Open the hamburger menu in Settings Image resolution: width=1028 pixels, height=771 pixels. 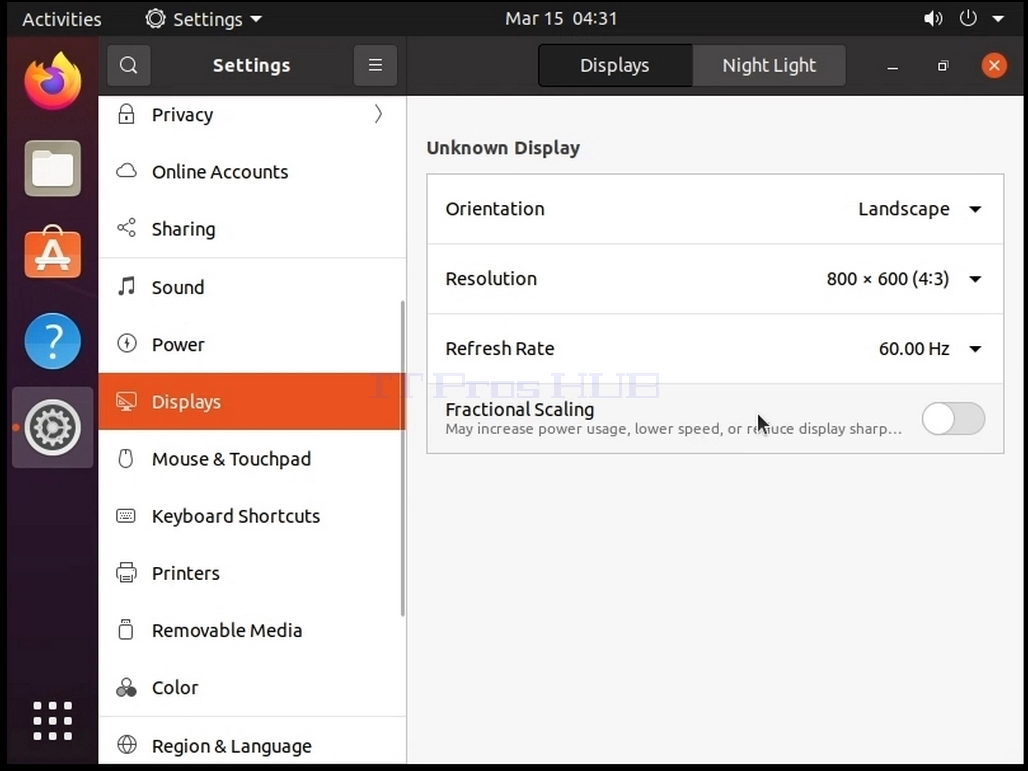click(x=375, y=65)
